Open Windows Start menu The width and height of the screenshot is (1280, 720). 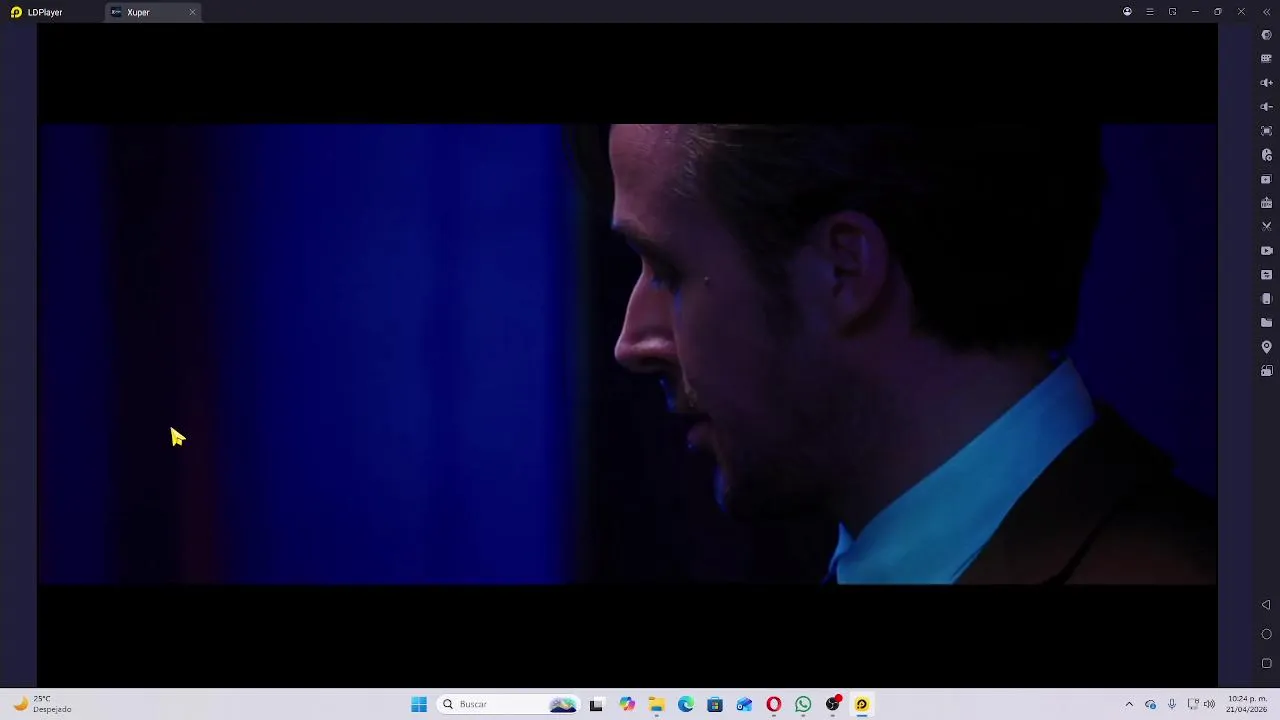click(419, 704)
